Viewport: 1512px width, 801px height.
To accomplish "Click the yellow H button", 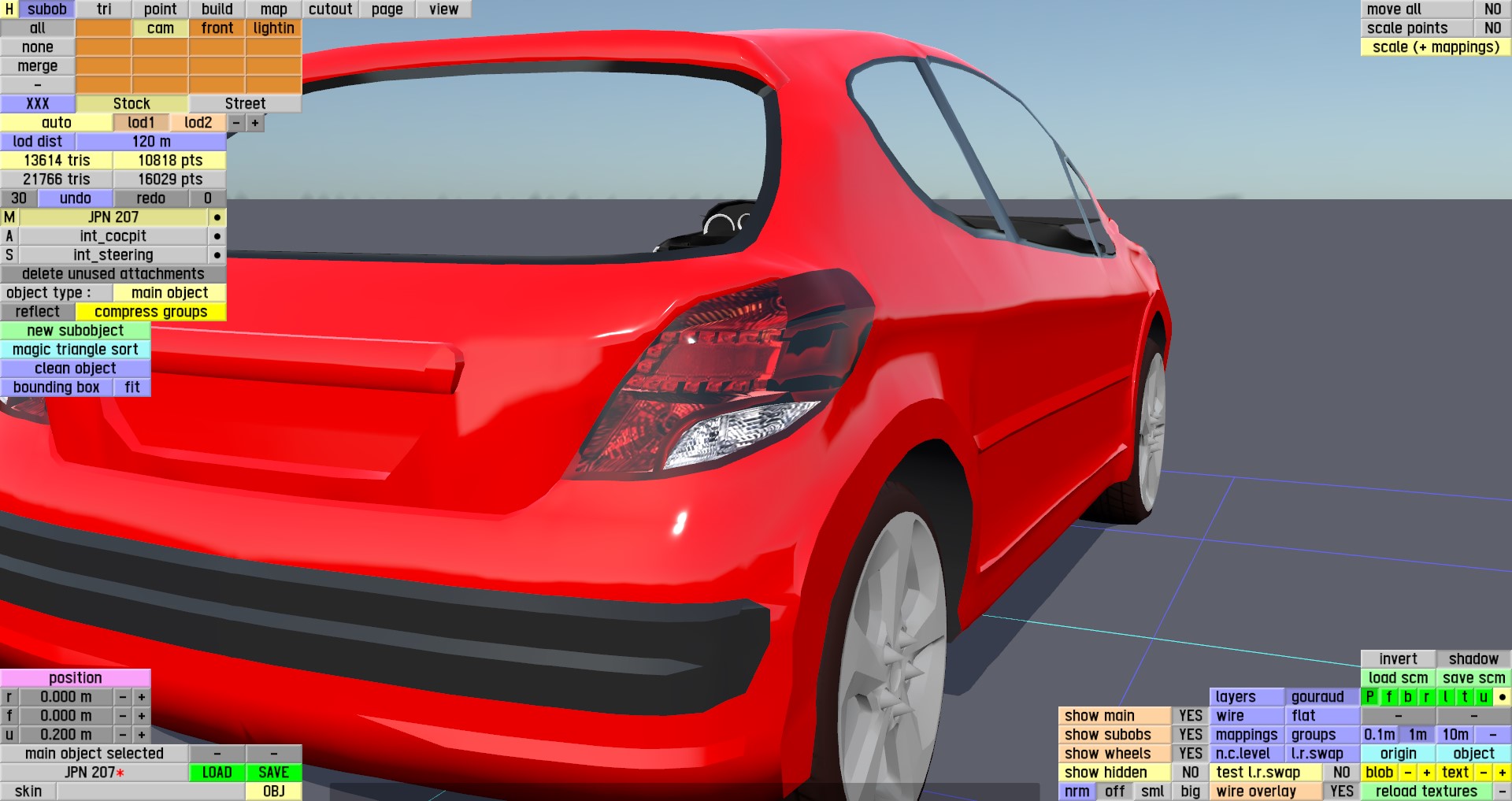I will [9, 9].
